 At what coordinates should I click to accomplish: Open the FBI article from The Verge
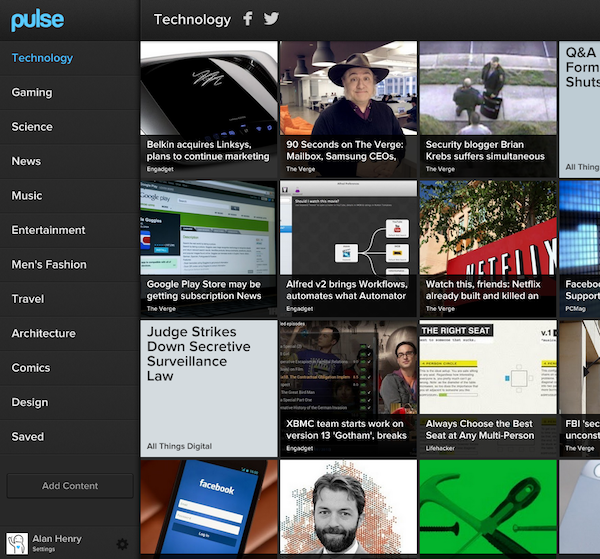pos(580,389)
